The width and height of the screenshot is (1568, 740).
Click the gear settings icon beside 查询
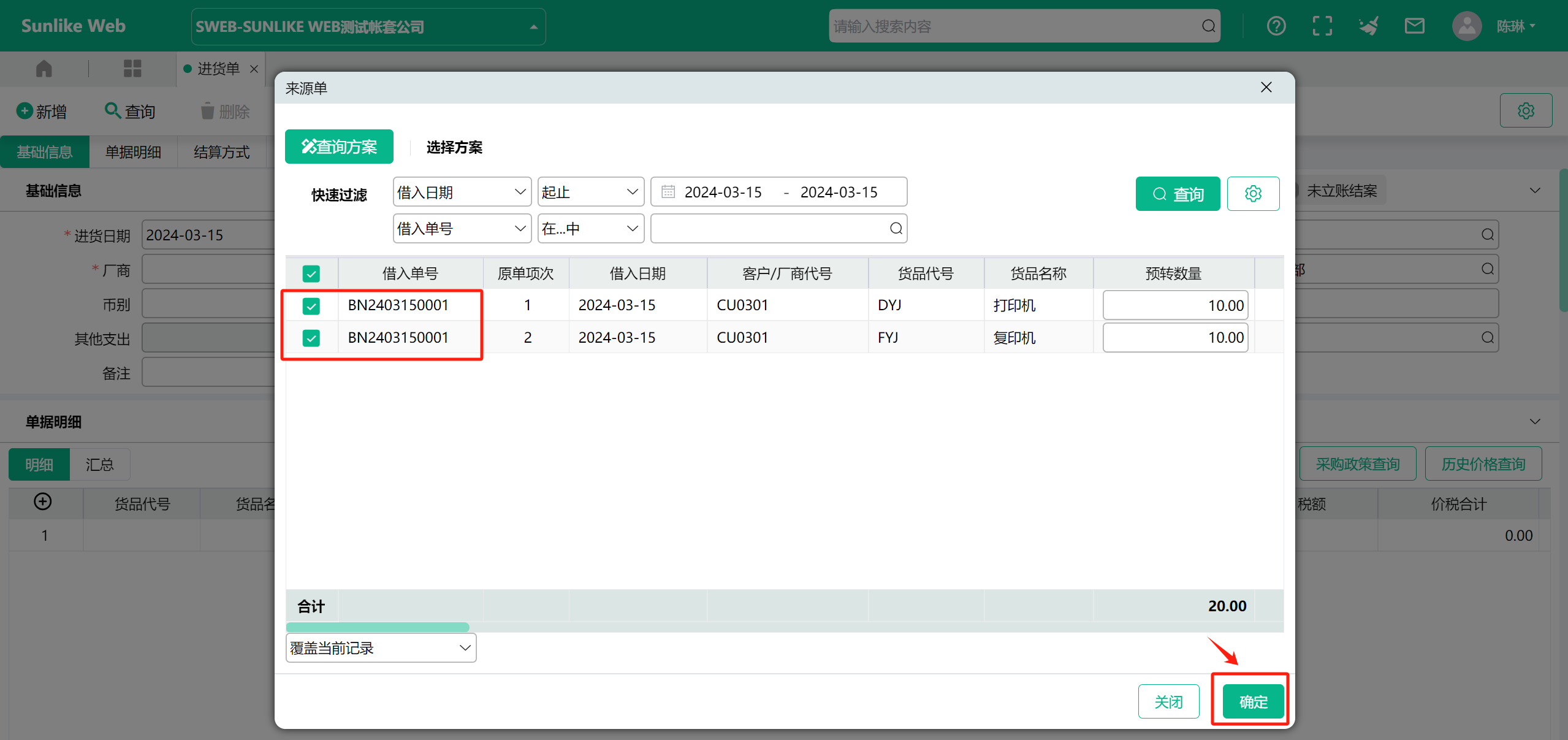tap(1253, 194)
